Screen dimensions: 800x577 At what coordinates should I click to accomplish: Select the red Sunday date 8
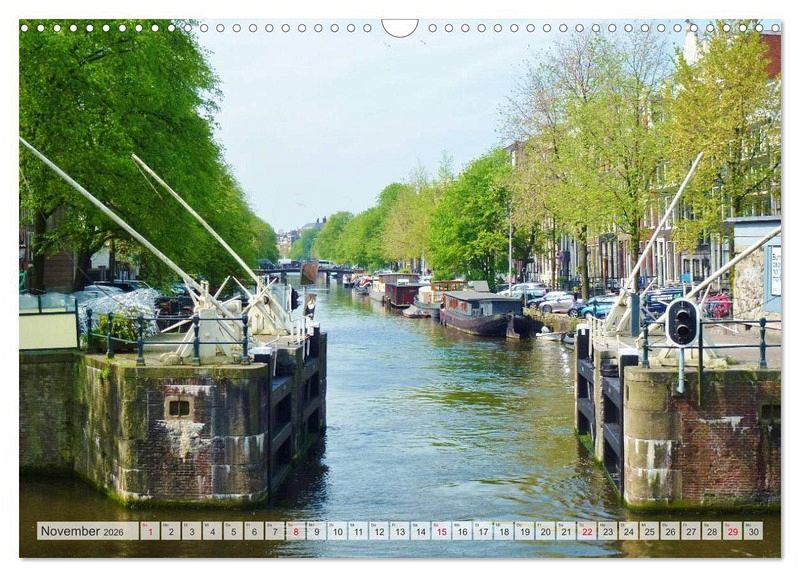coord(296,531)
